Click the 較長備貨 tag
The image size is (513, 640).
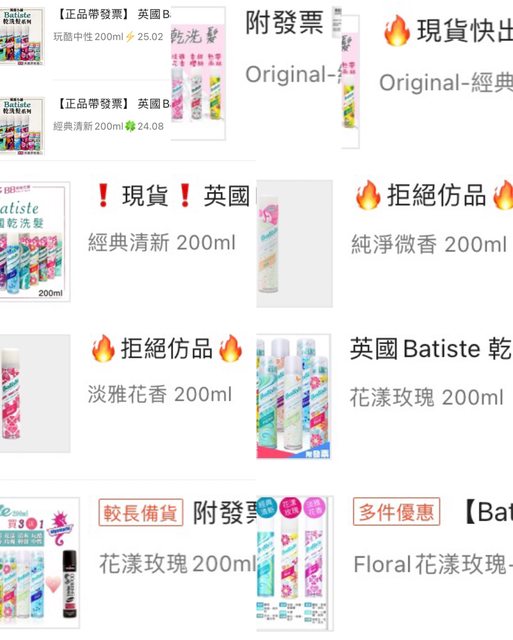pos(140,512)
